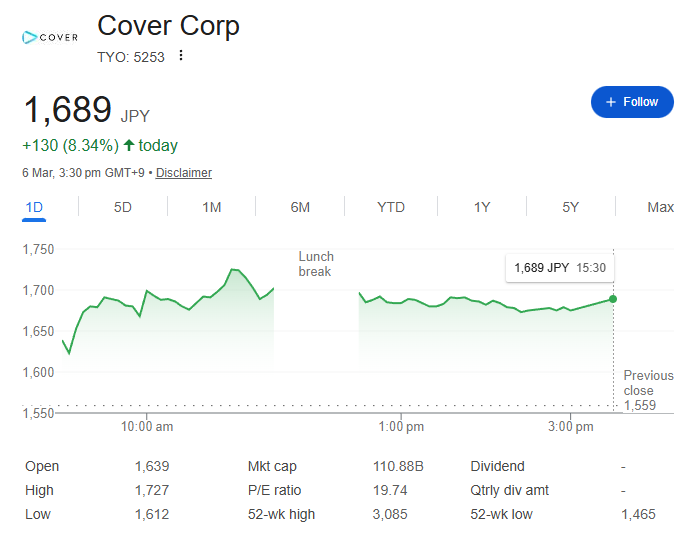
Task: Click the Mkt cap label
Action: (x=272, y=466)
